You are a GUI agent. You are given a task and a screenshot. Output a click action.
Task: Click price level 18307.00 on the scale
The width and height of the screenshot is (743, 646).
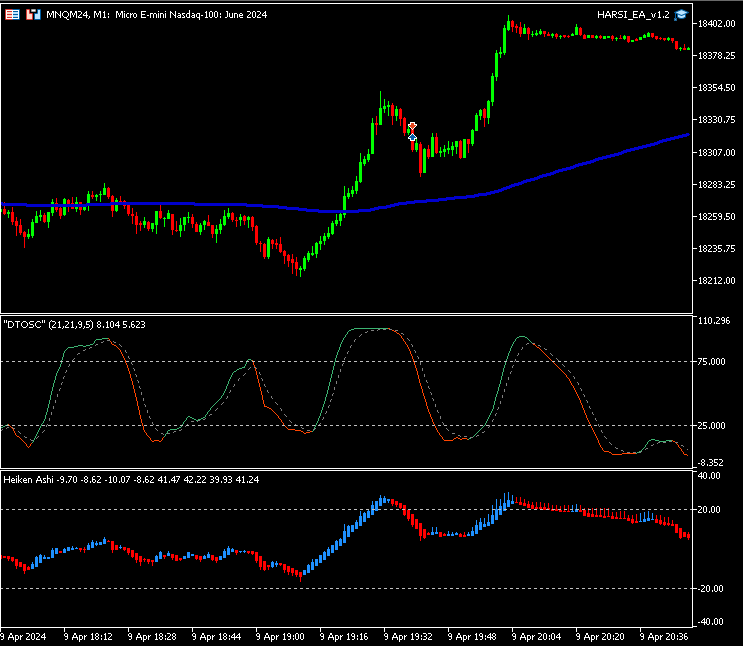pos(716,153)
